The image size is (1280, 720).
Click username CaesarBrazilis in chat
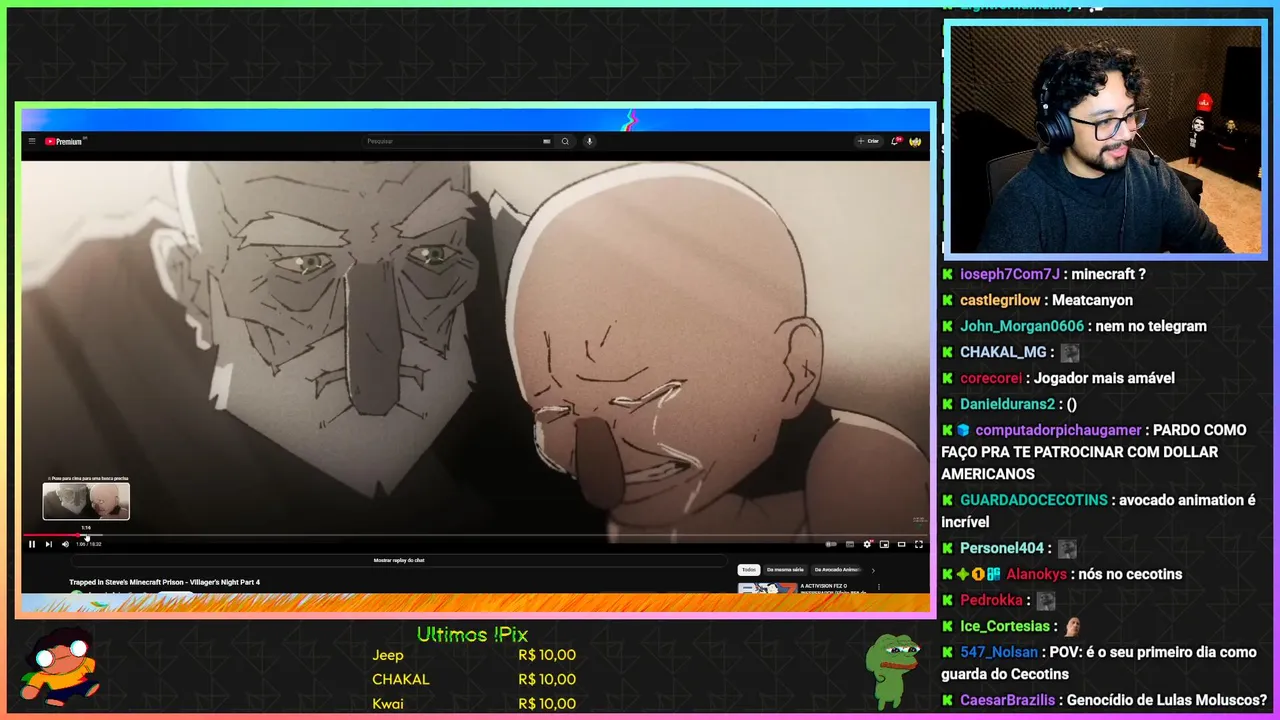coord(1009,700)
